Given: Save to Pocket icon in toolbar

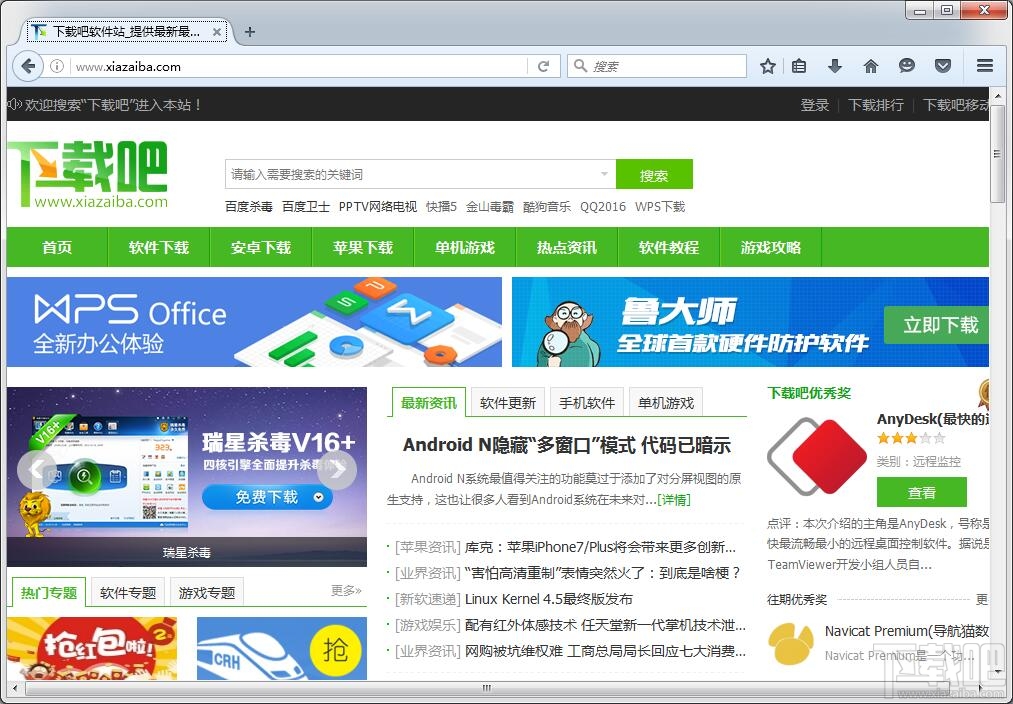Looking at the screenshot, I should pyautogui.click(x=943, y=66).
